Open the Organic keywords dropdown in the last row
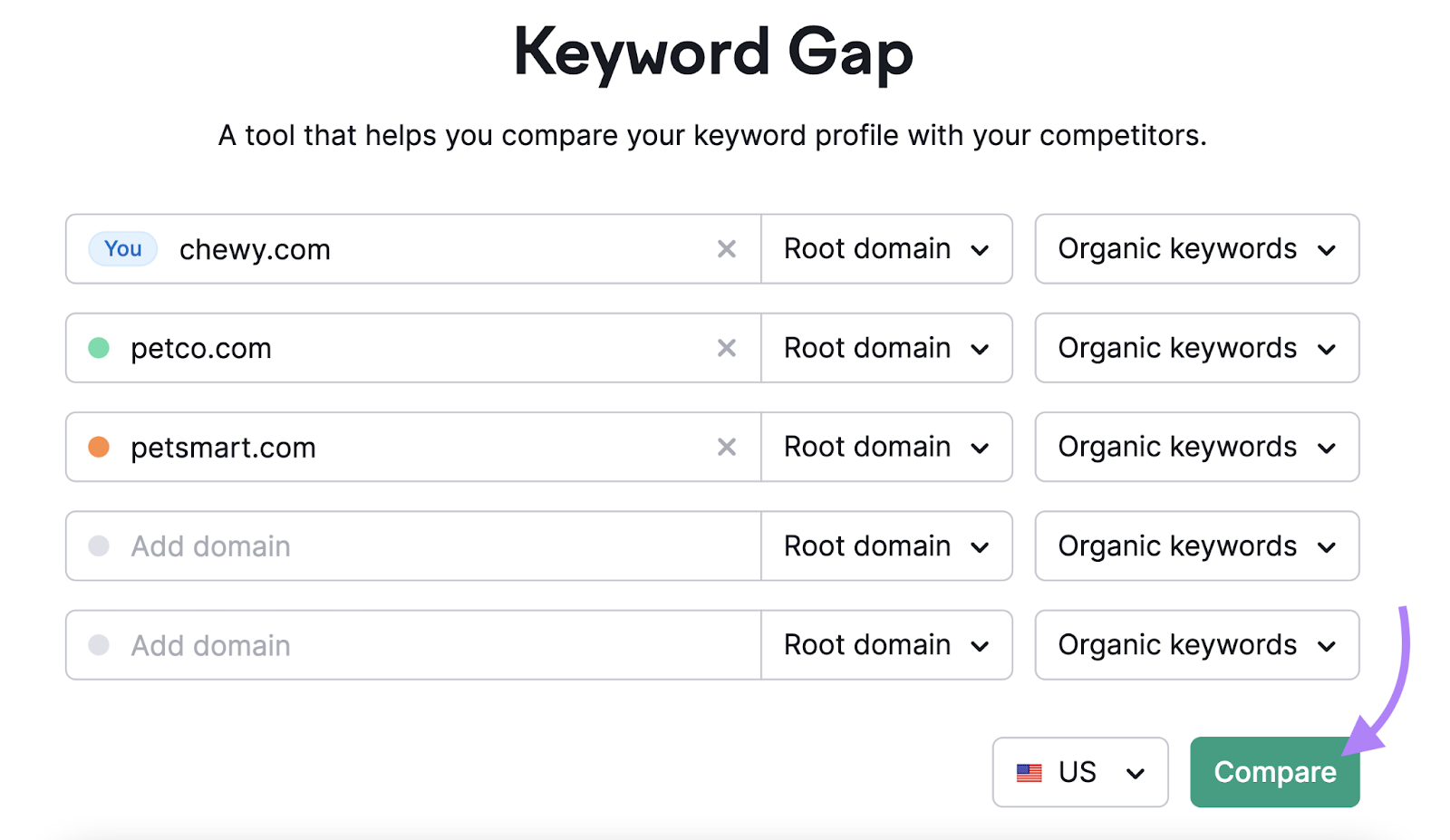Image resolution: width=1450 pixels, height=840 pixels. point(1196,644)
